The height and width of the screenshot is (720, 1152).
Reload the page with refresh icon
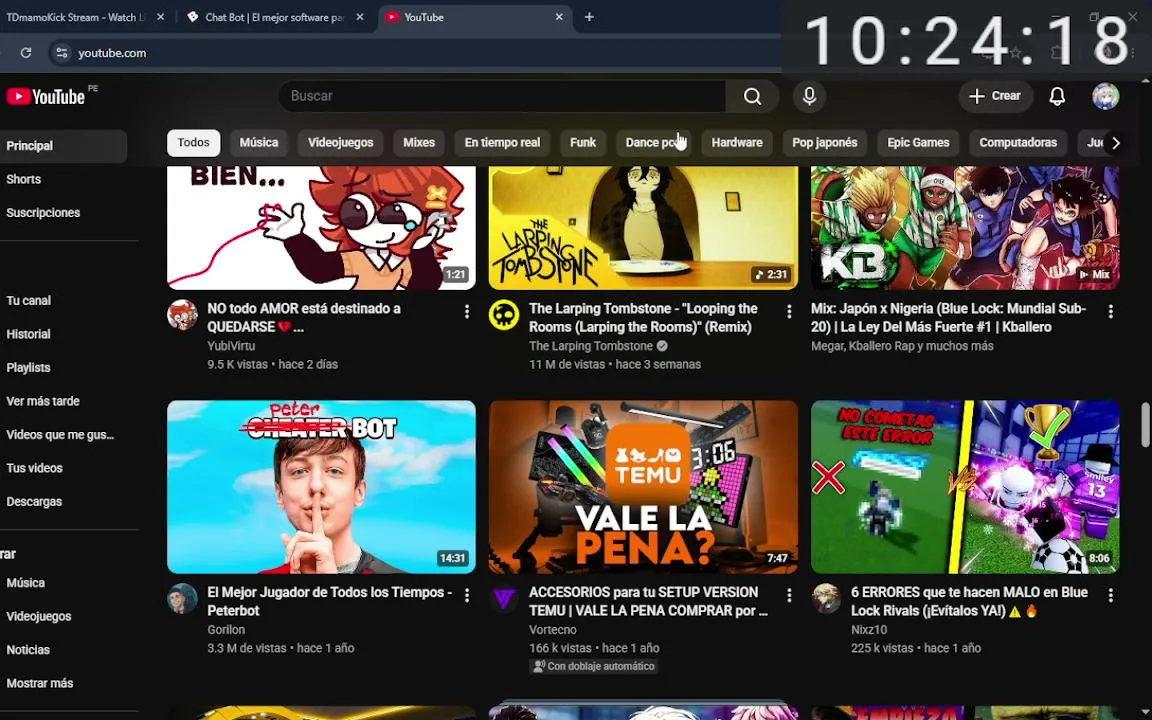[26, 53]
